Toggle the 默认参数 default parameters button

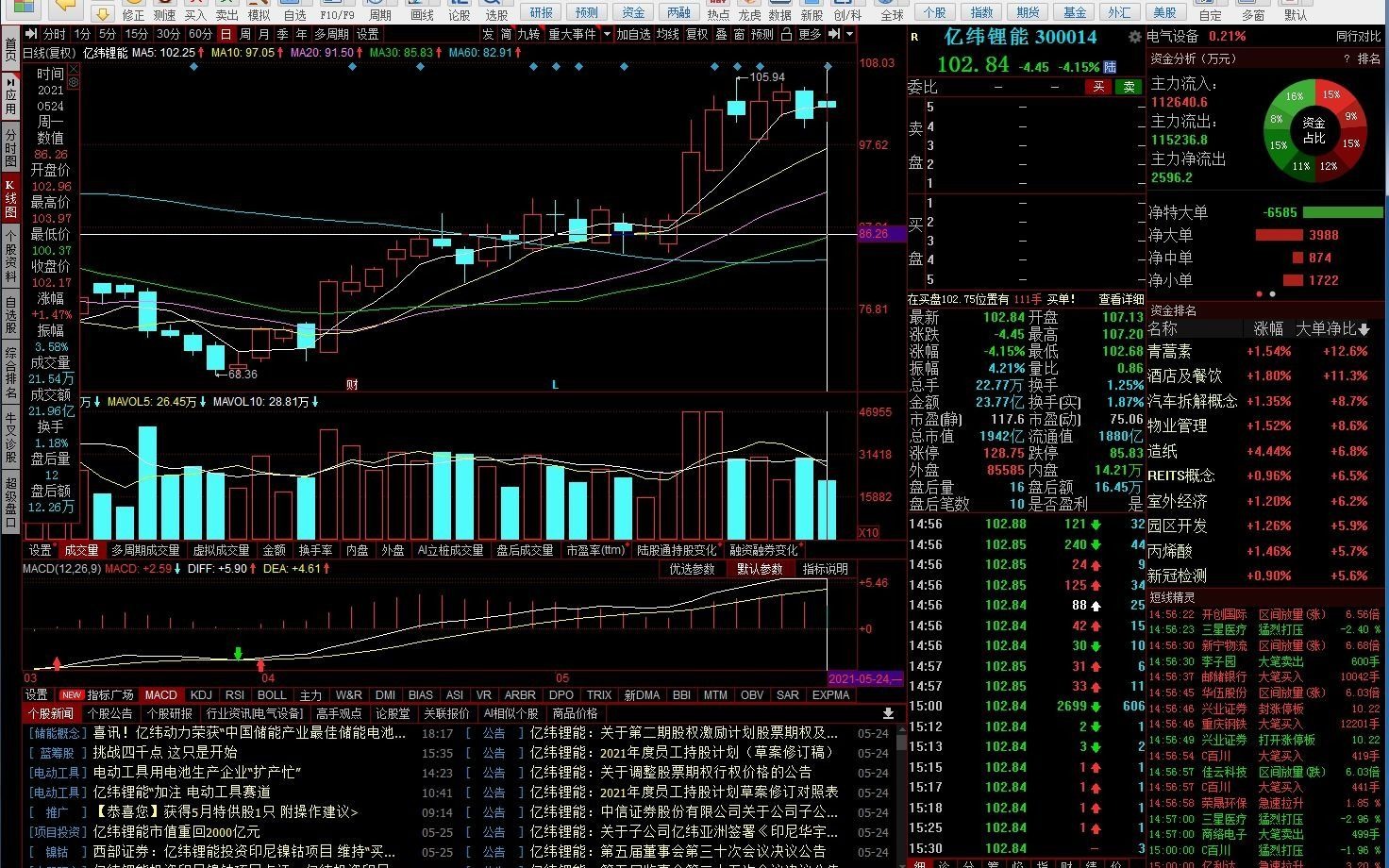760,569
